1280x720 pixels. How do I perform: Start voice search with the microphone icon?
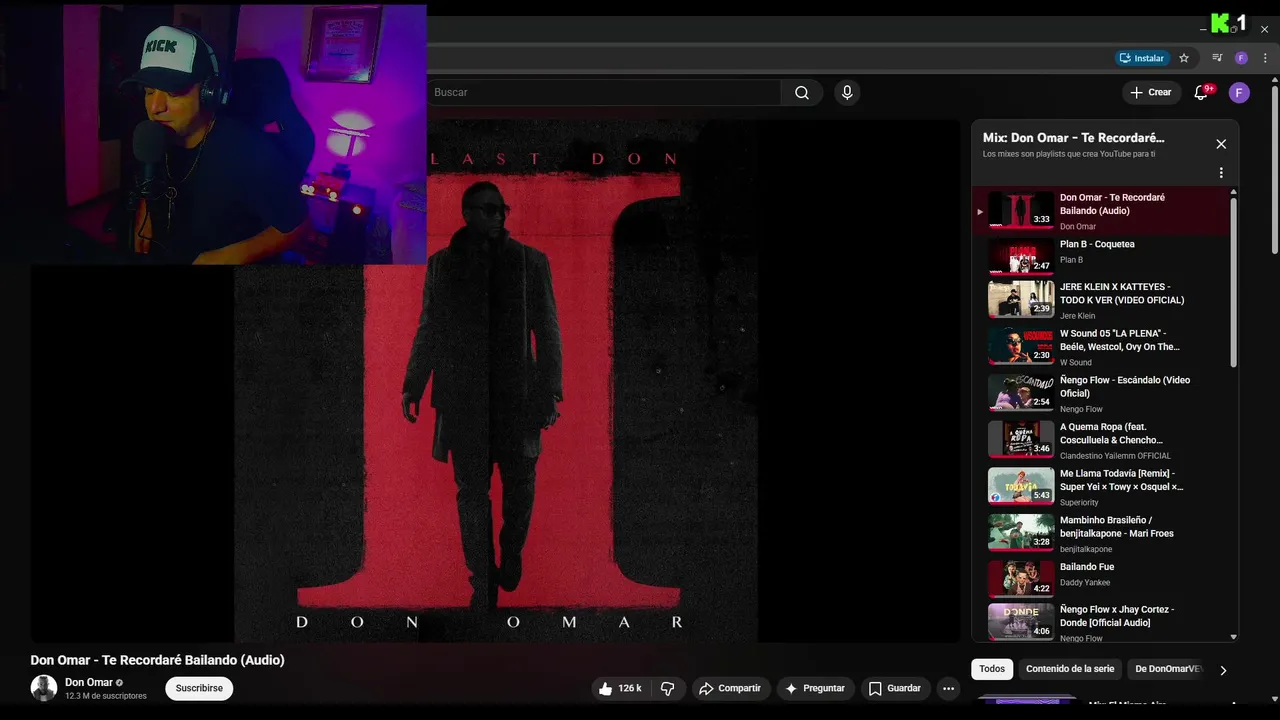(x=847, y=92)
